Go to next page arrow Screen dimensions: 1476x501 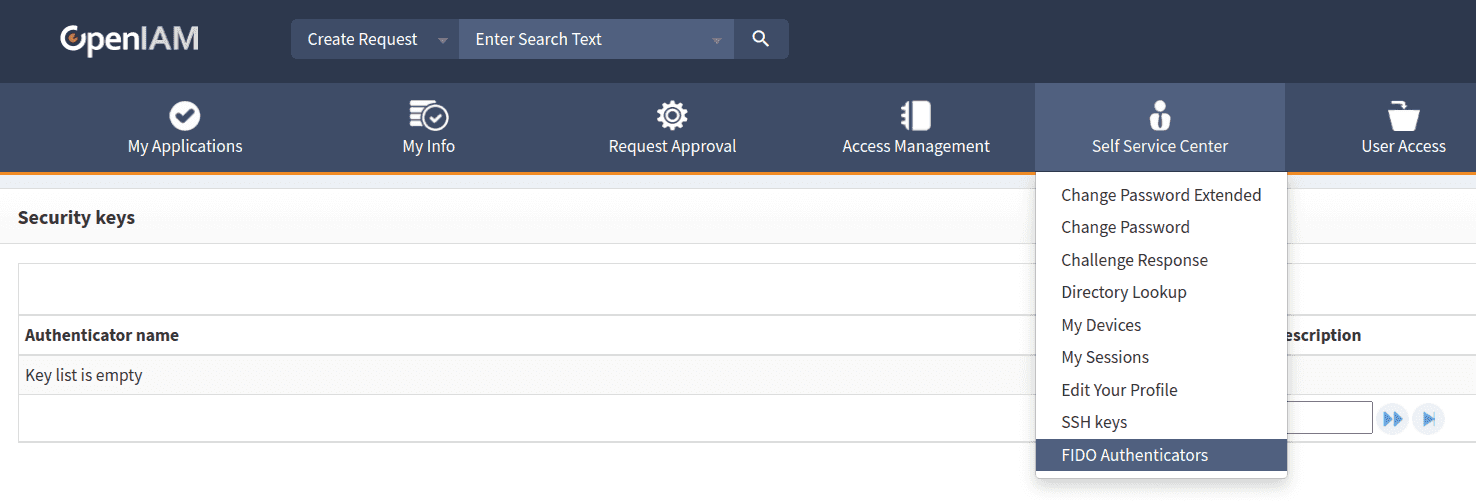[x=1392, y=419]
